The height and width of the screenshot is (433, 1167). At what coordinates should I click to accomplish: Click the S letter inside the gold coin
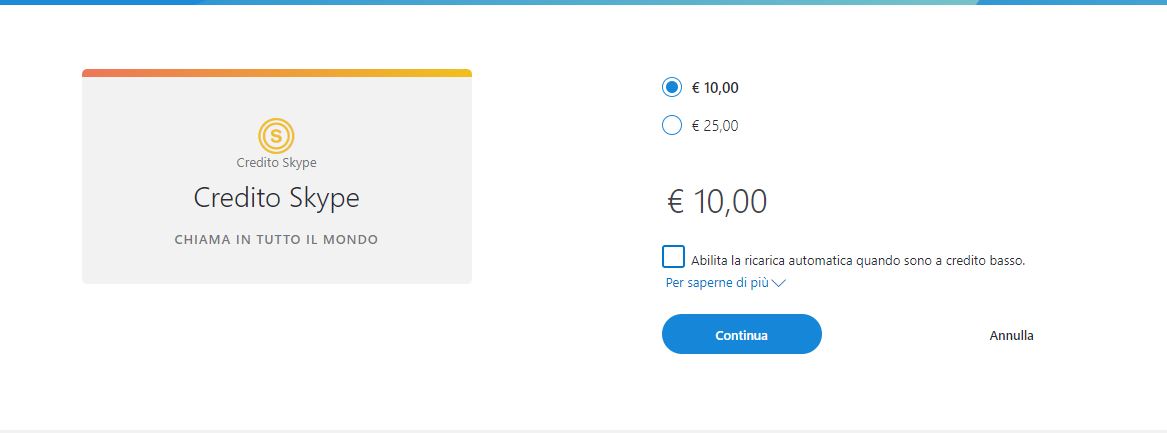coord(276,135)
